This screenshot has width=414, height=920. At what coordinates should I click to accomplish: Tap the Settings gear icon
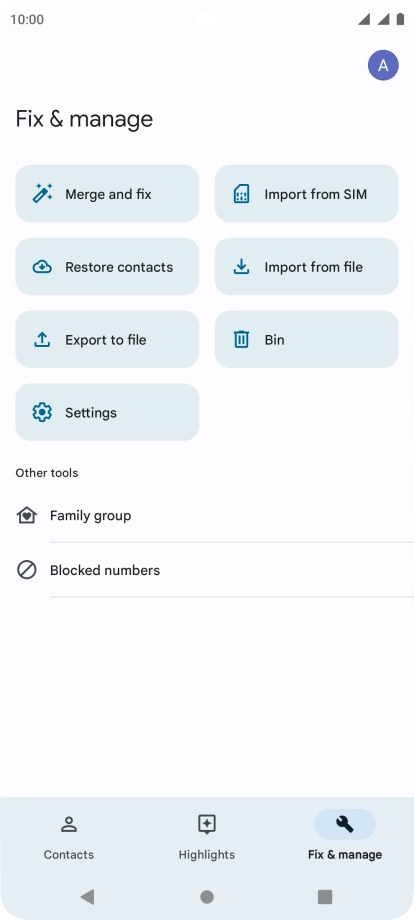point(42,412)
